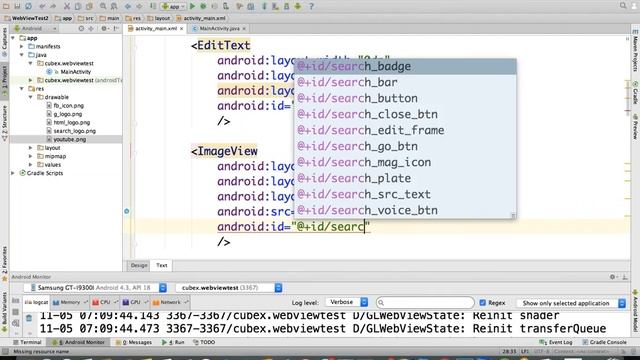Click the clear logcat trash icon
Image resolution: width=640 pixels, height=360 pixels.
pyautogui.click(x=29, y=318)
